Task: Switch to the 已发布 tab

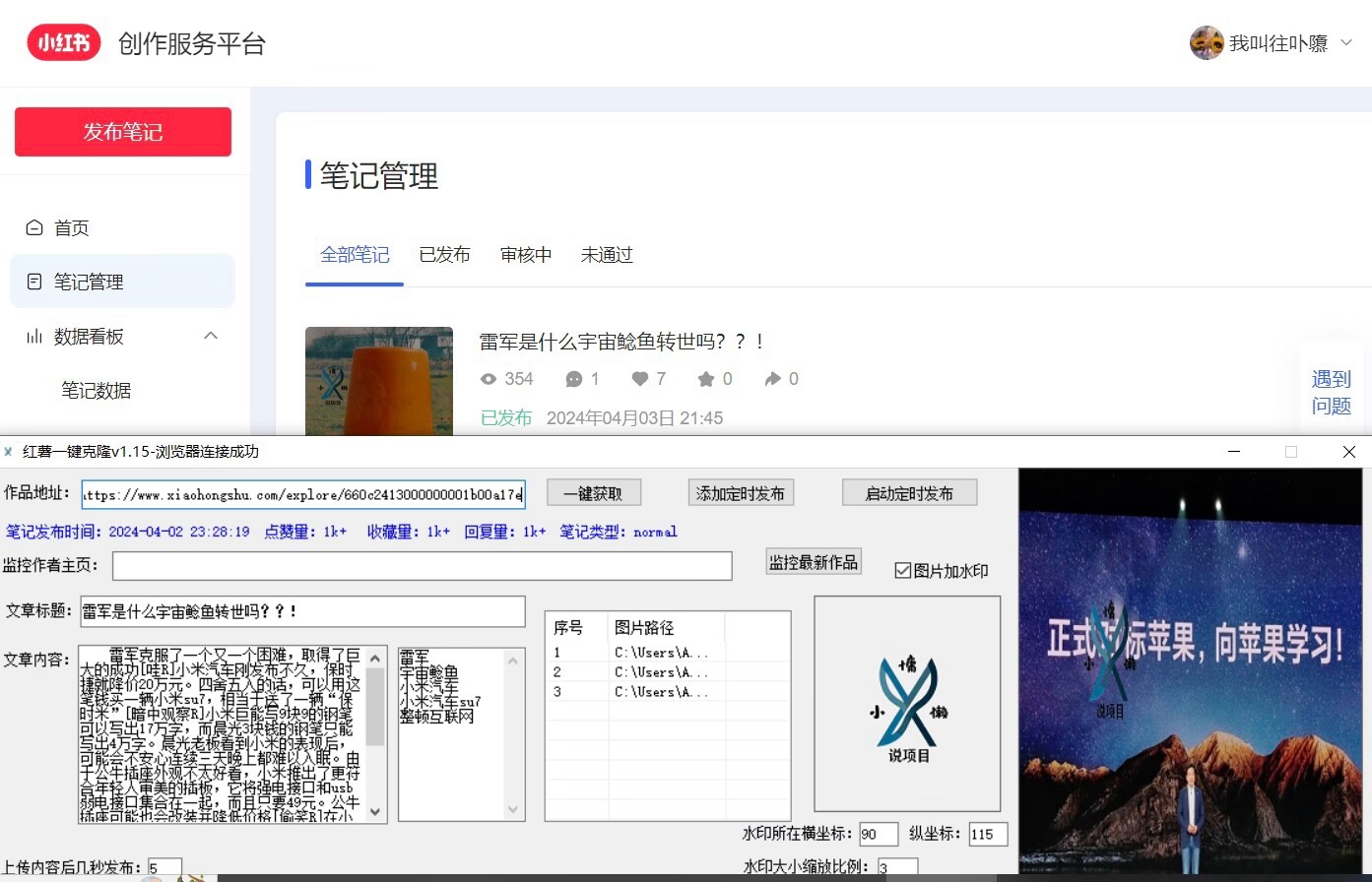Action: click(444, 255)
